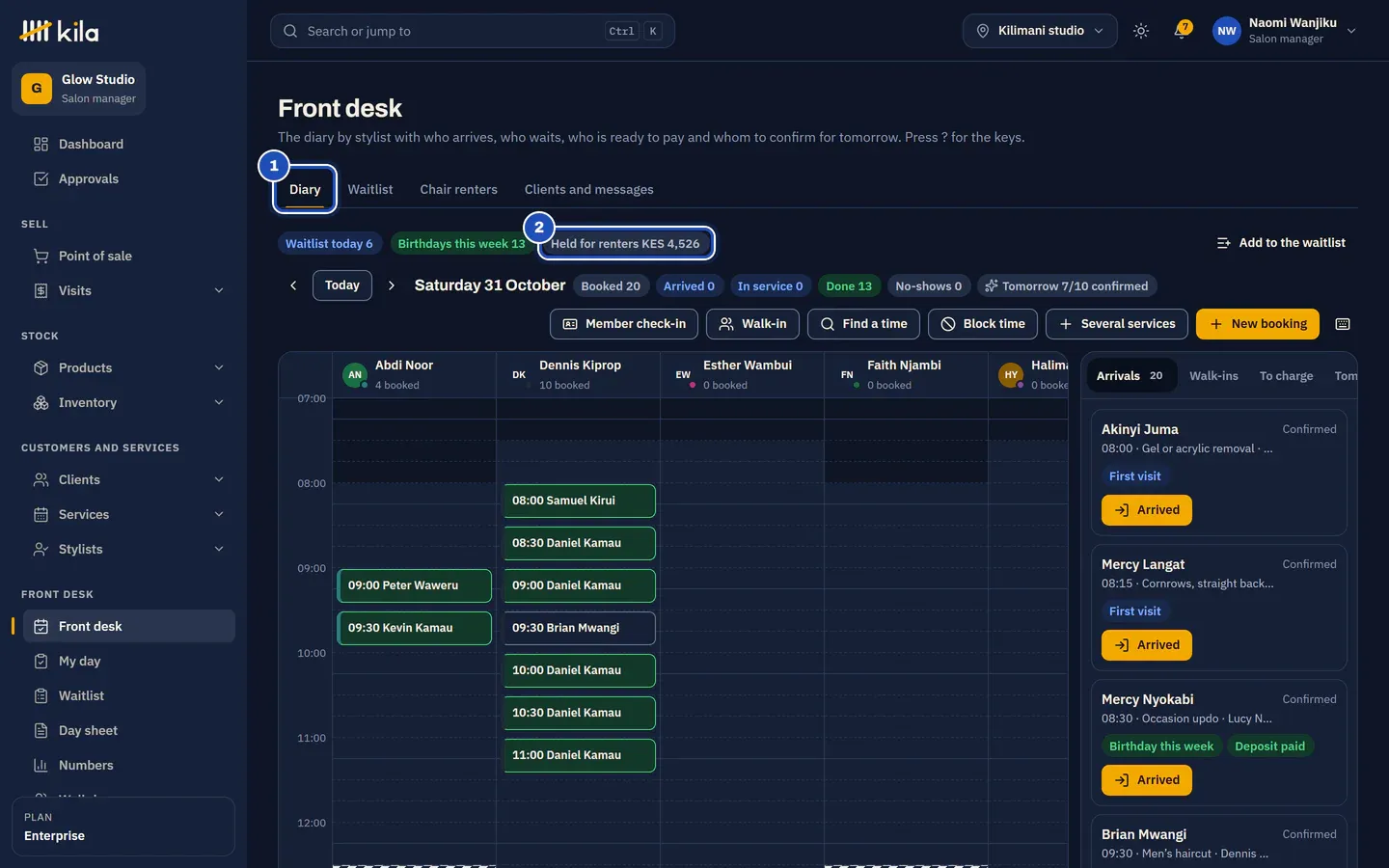This screenshot has height=868, width=1389.
Task: Select the Walk-ins panel tab
Action: point(1213,376)
